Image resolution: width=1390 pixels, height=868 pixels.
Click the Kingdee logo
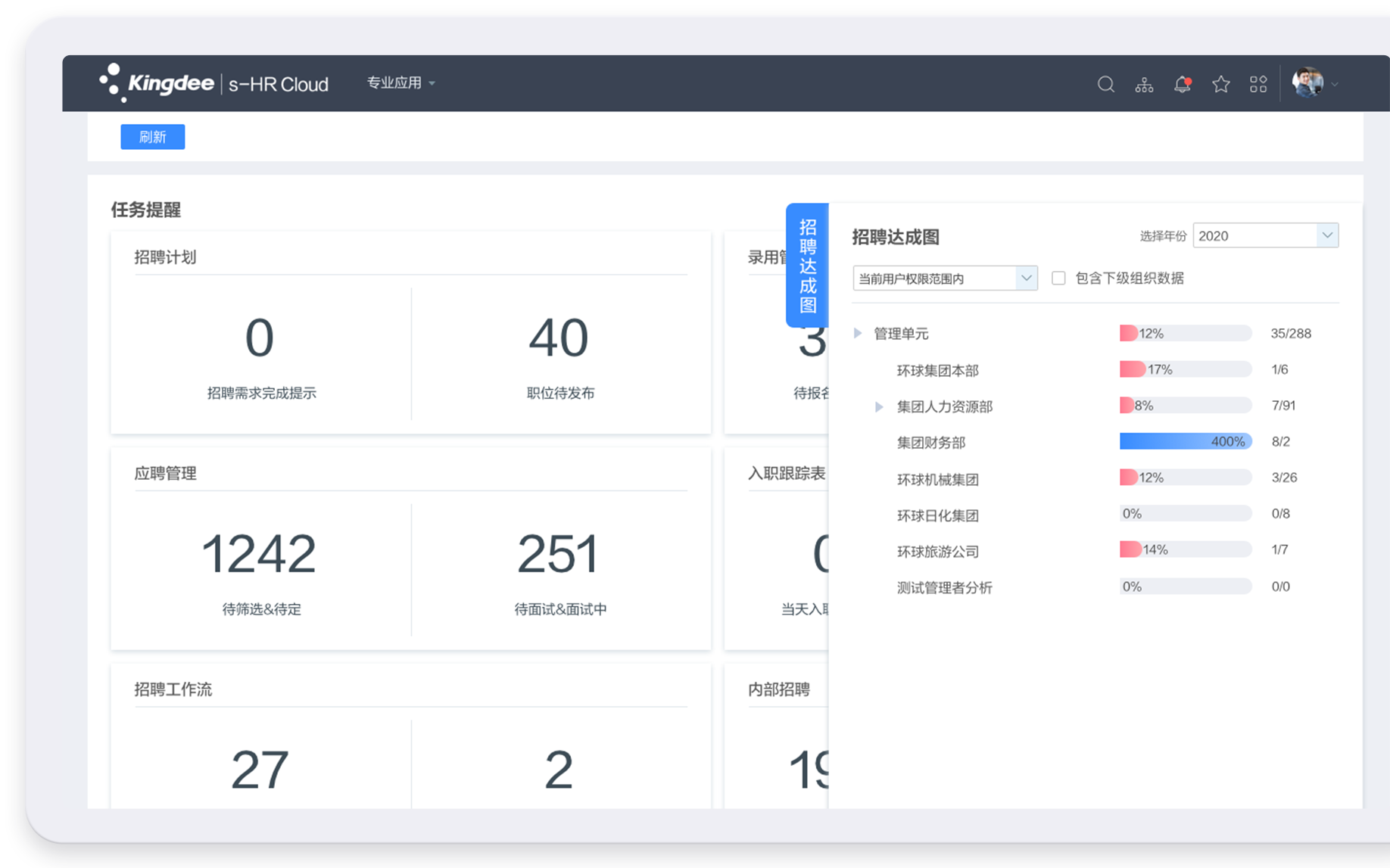coord(157,83)
